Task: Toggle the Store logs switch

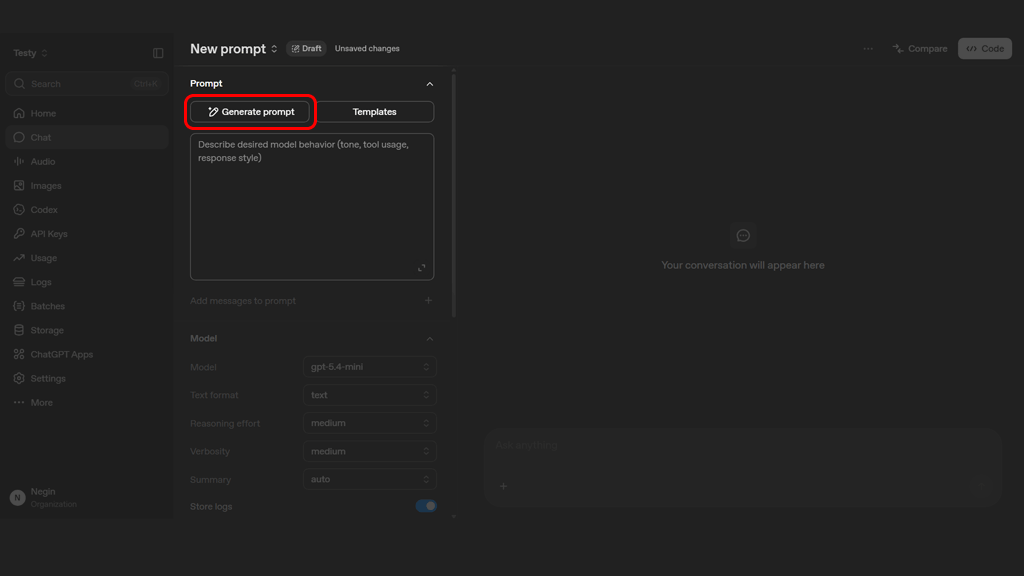Action: [x=426, y=506]
